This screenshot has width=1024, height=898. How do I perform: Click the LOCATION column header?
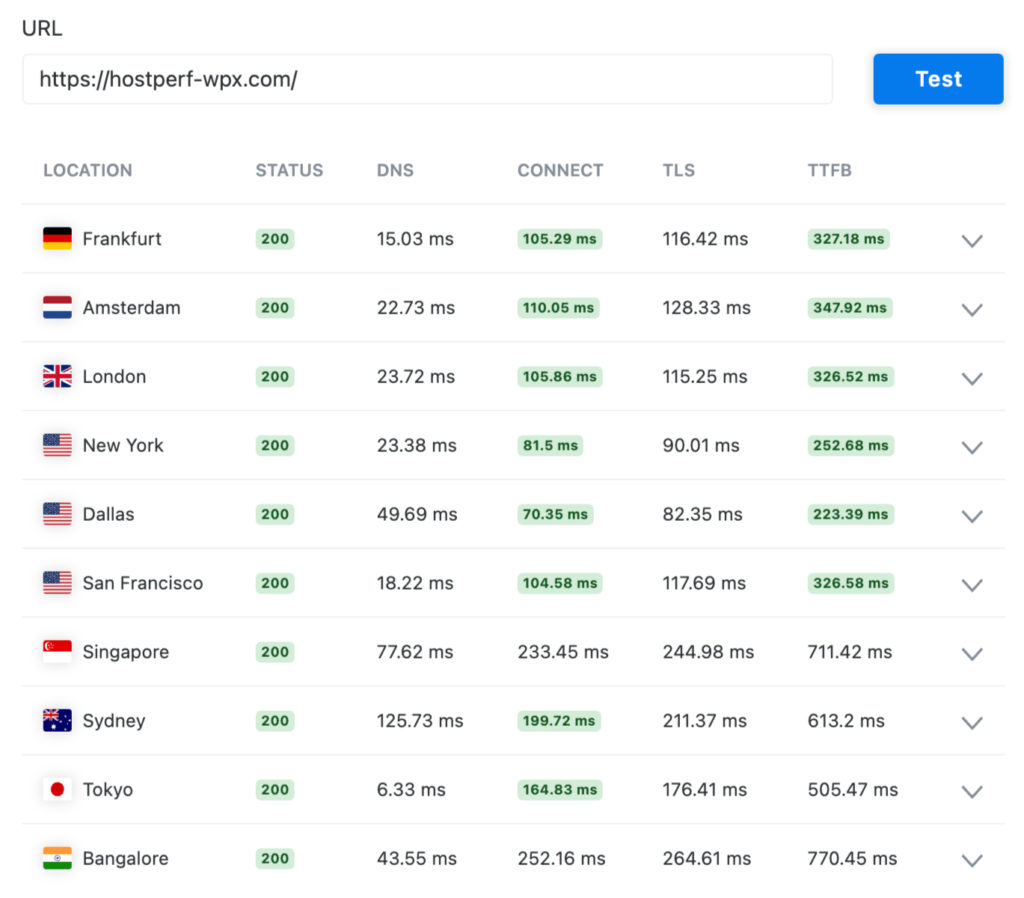tap(88, 170)
